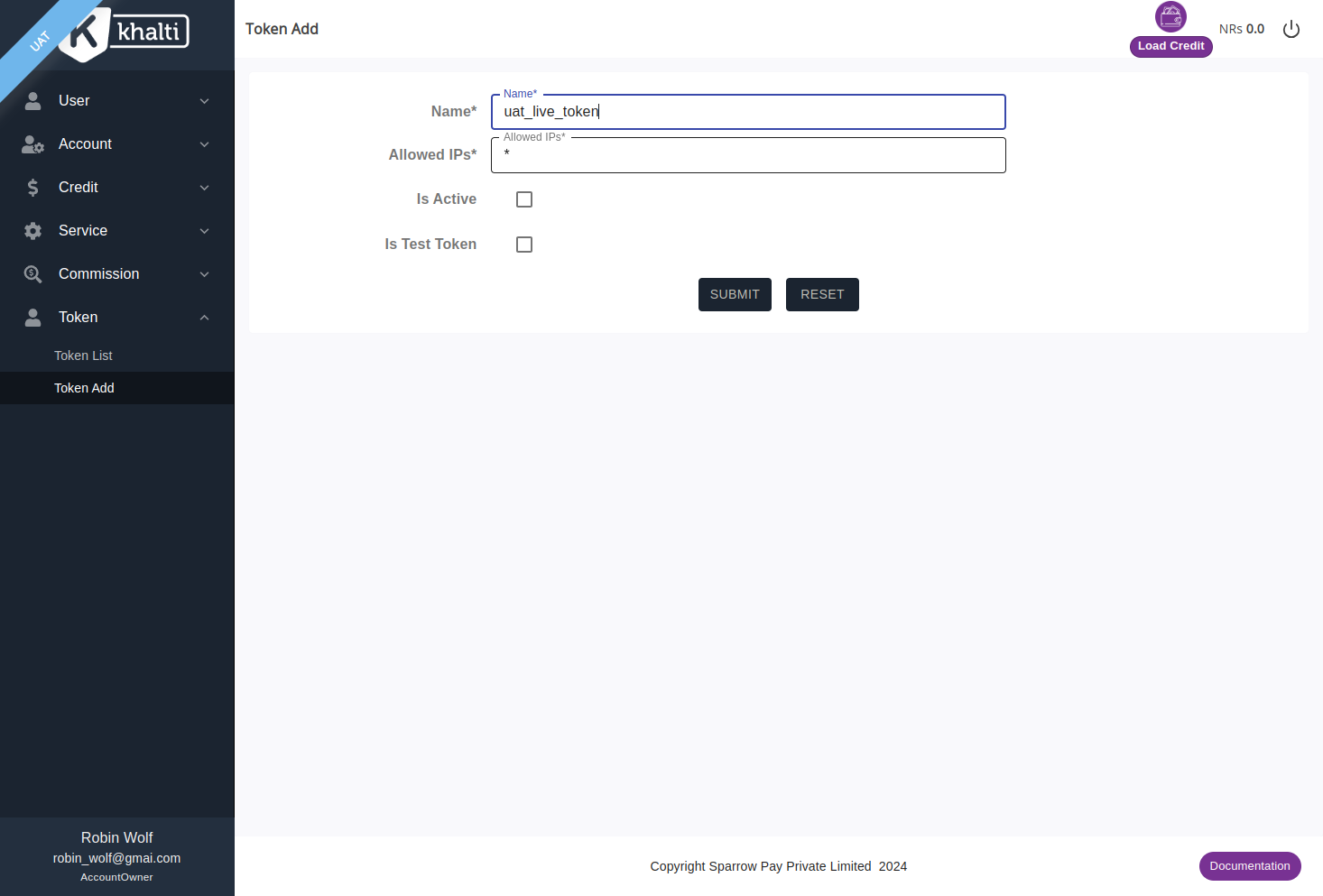Click the Robin Wolf user name
The width and height of the screenshot is (1323, 896).
116,837
